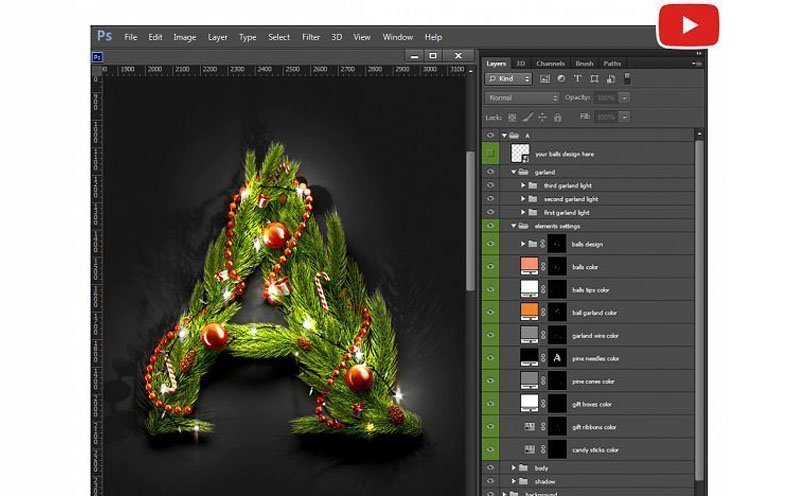Collapse the elements settings group arrow
Viewport: 800px width, 496px height.
pyautogui.click(x=513, y=226)
